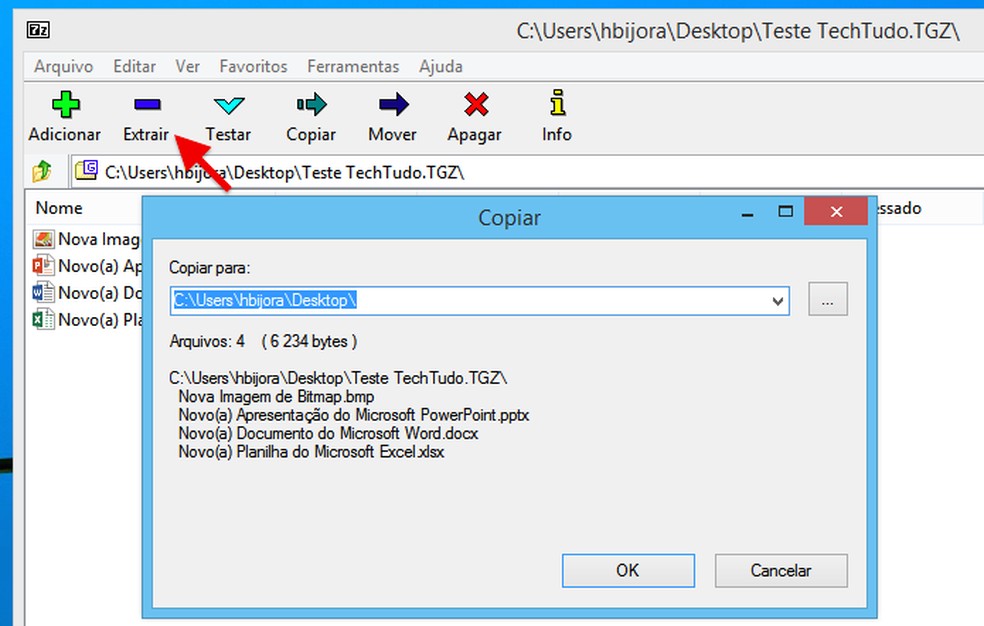This screenshot has height=626, width=984.
Task: Click inside the Copiar para path field
Action: [450, 300]
